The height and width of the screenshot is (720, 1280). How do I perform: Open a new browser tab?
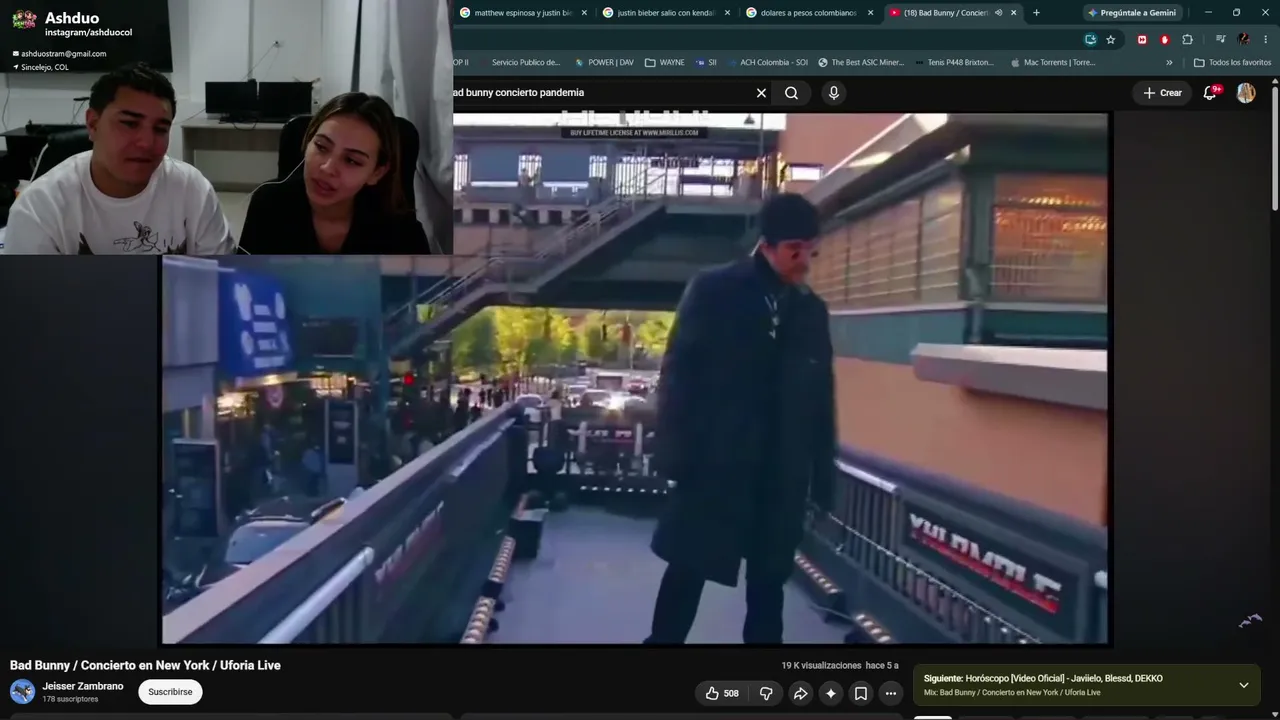[x=1036, y=13]
